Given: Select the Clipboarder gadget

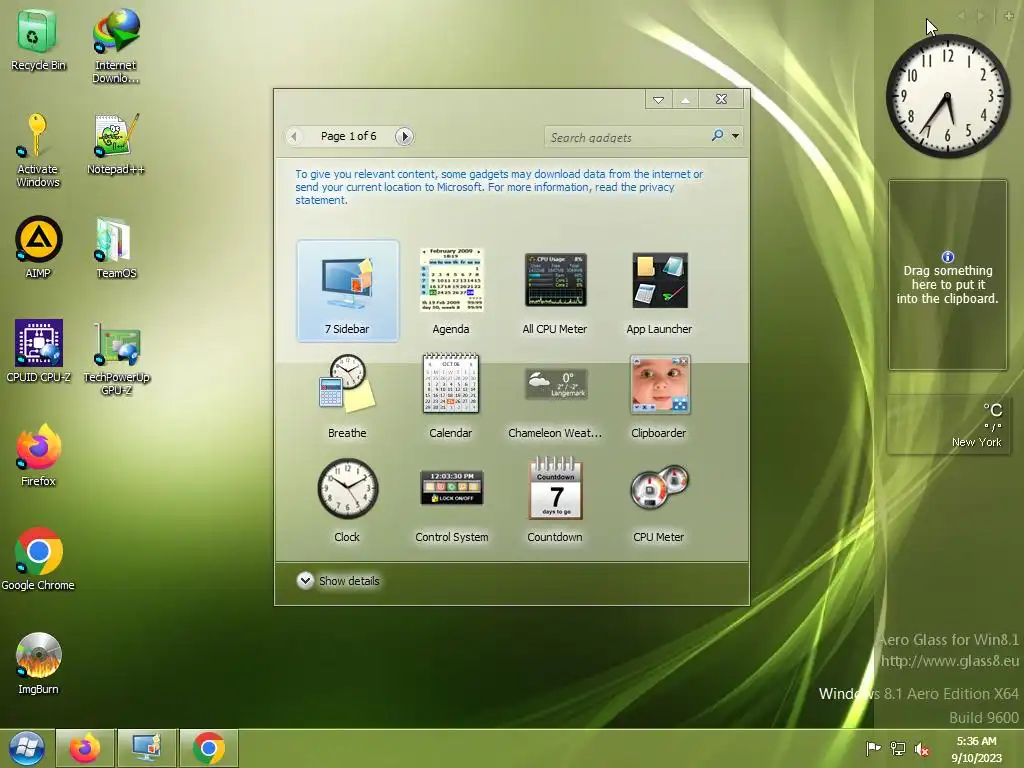Looking at the screenshot, I should click(x=659, y=396).
